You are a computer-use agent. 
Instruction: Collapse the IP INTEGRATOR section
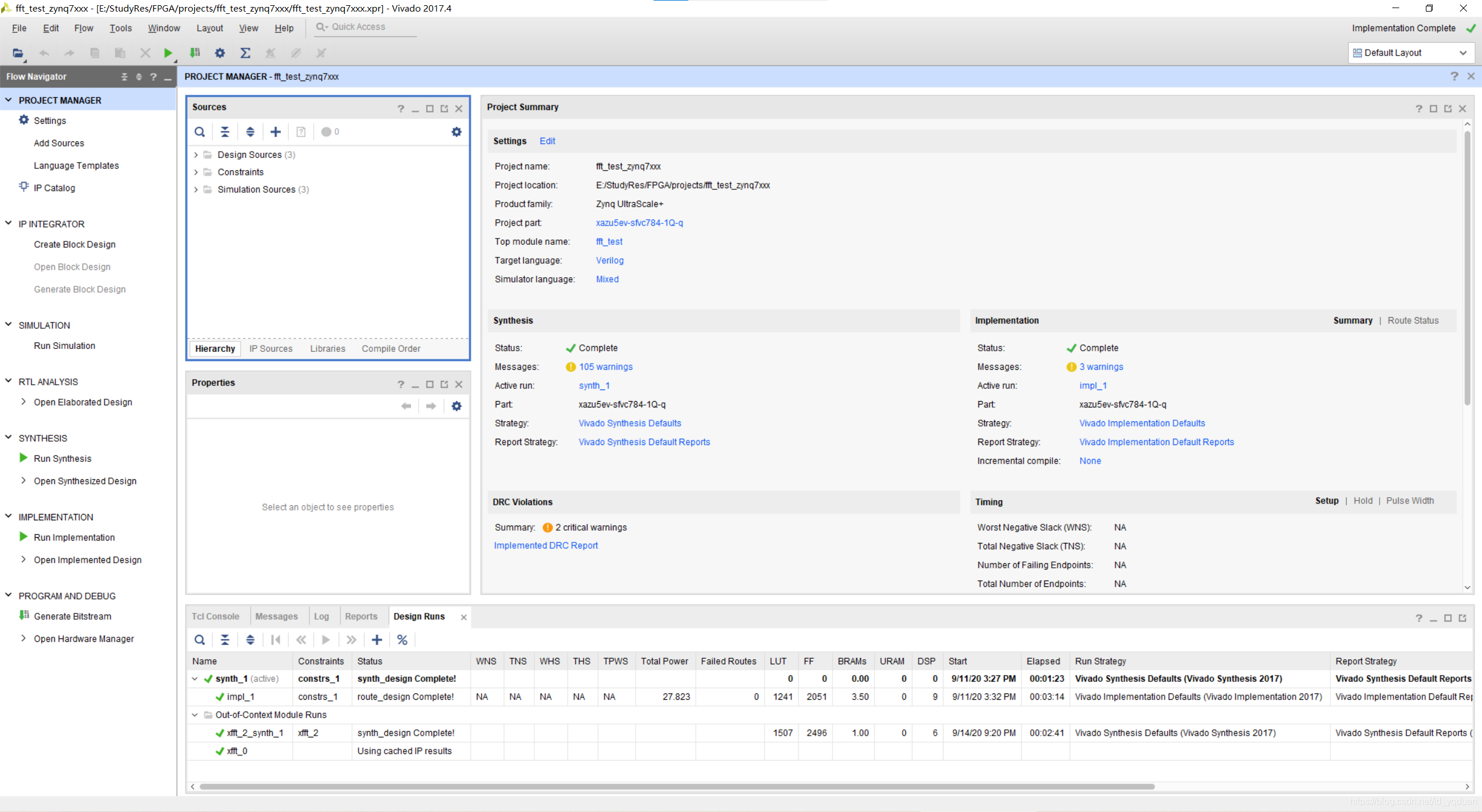click(9, 223)
